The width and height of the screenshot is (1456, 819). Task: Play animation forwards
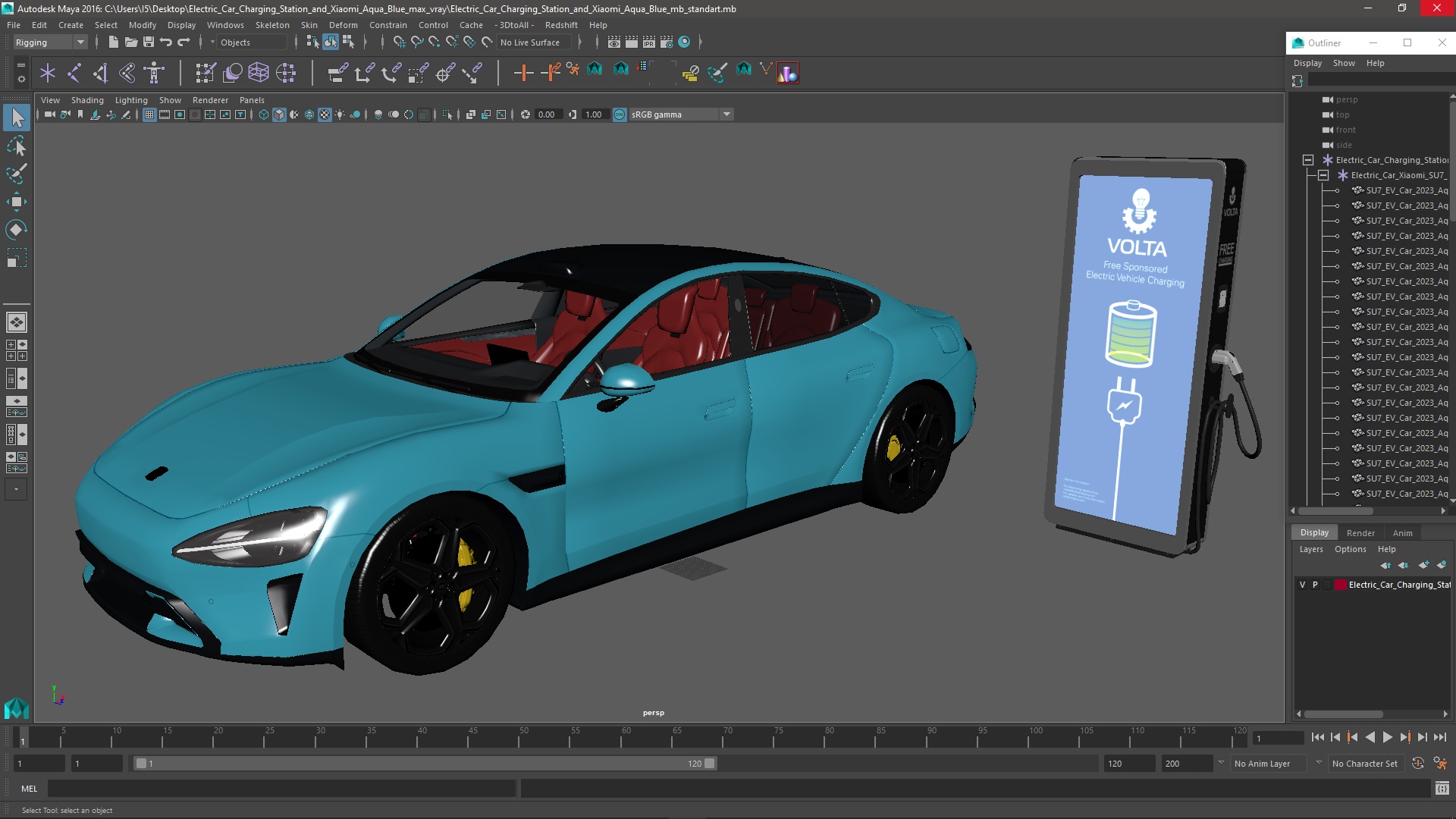pyautogui.click(x=1387, y=737)
